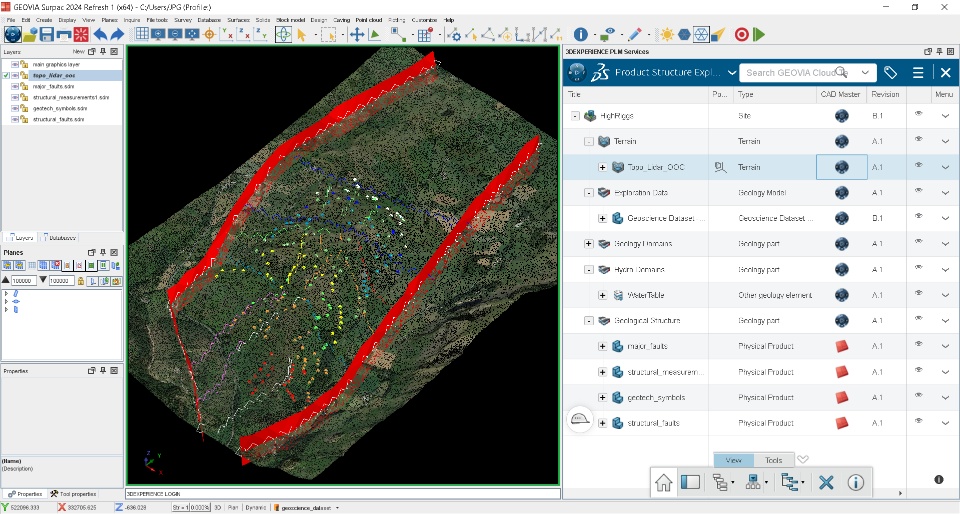
Task: Toggle visibility eye for Geoscience Dataset row
Action: (918, 217)
